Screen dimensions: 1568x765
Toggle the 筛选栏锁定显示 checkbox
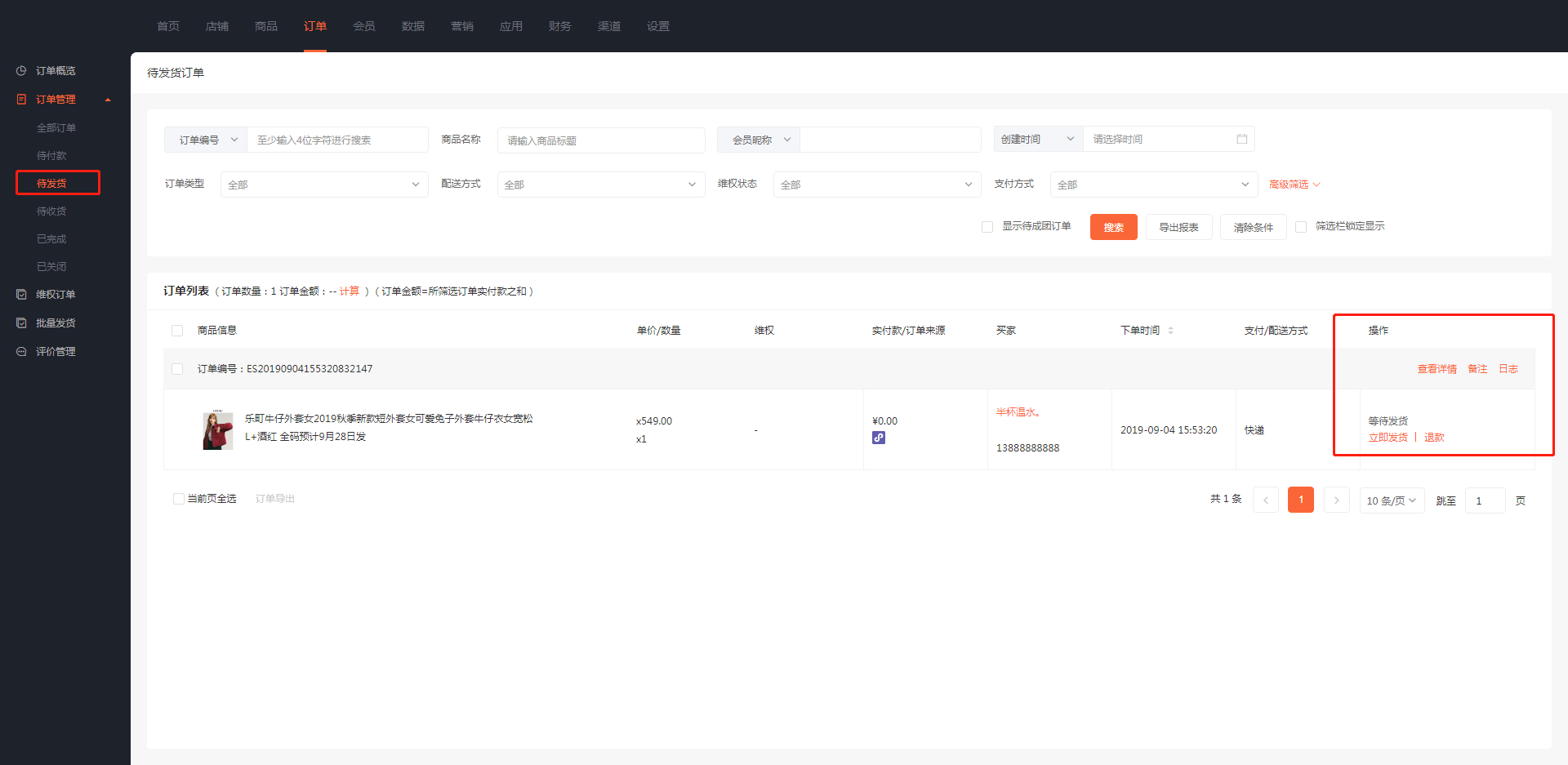pos(1301,227)
